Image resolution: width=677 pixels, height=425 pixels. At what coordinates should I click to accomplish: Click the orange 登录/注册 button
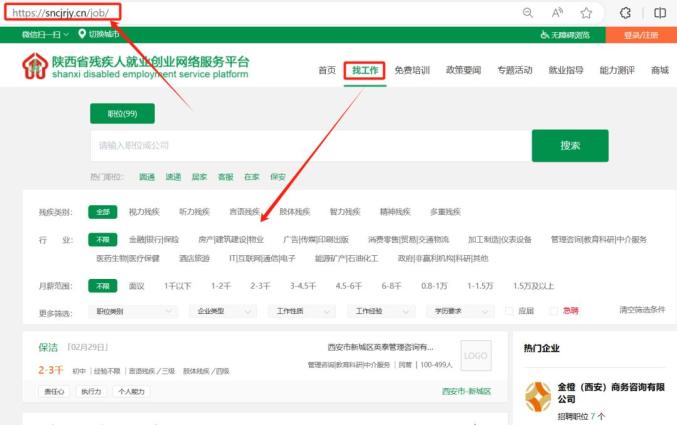tap(641, 35)
